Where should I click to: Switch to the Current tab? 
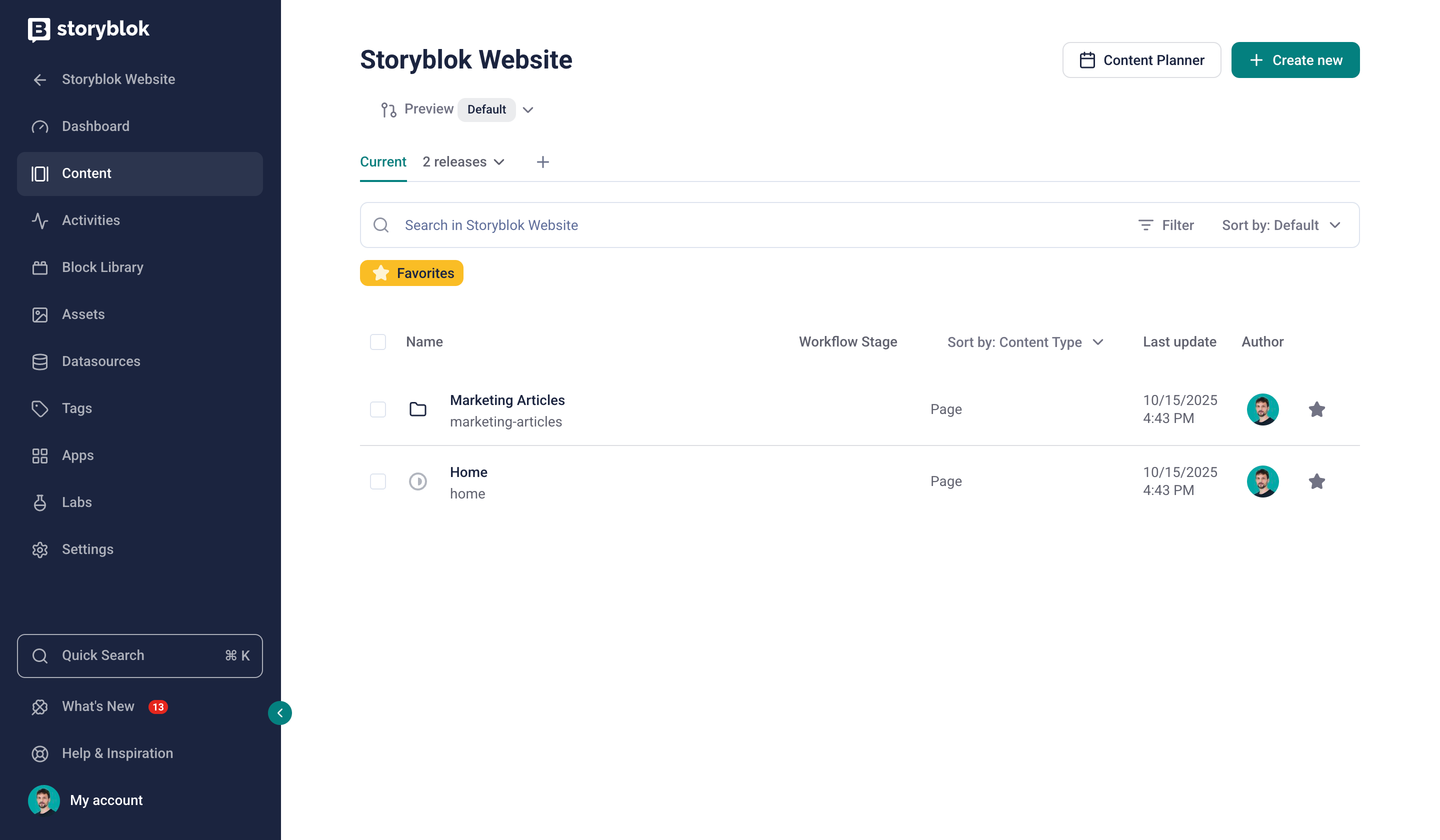coord(383,162)
